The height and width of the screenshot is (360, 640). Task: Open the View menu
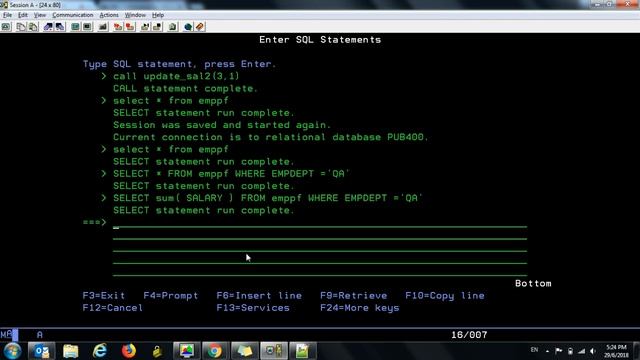point(40,15)
